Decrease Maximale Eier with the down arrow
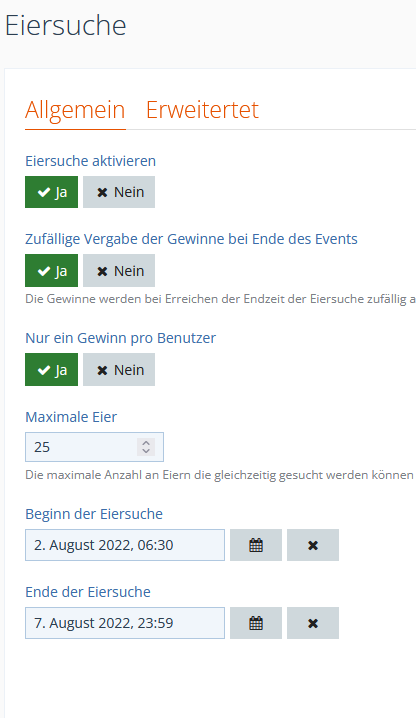Screen dimensions: 416x718 click(x=146, y=451)
